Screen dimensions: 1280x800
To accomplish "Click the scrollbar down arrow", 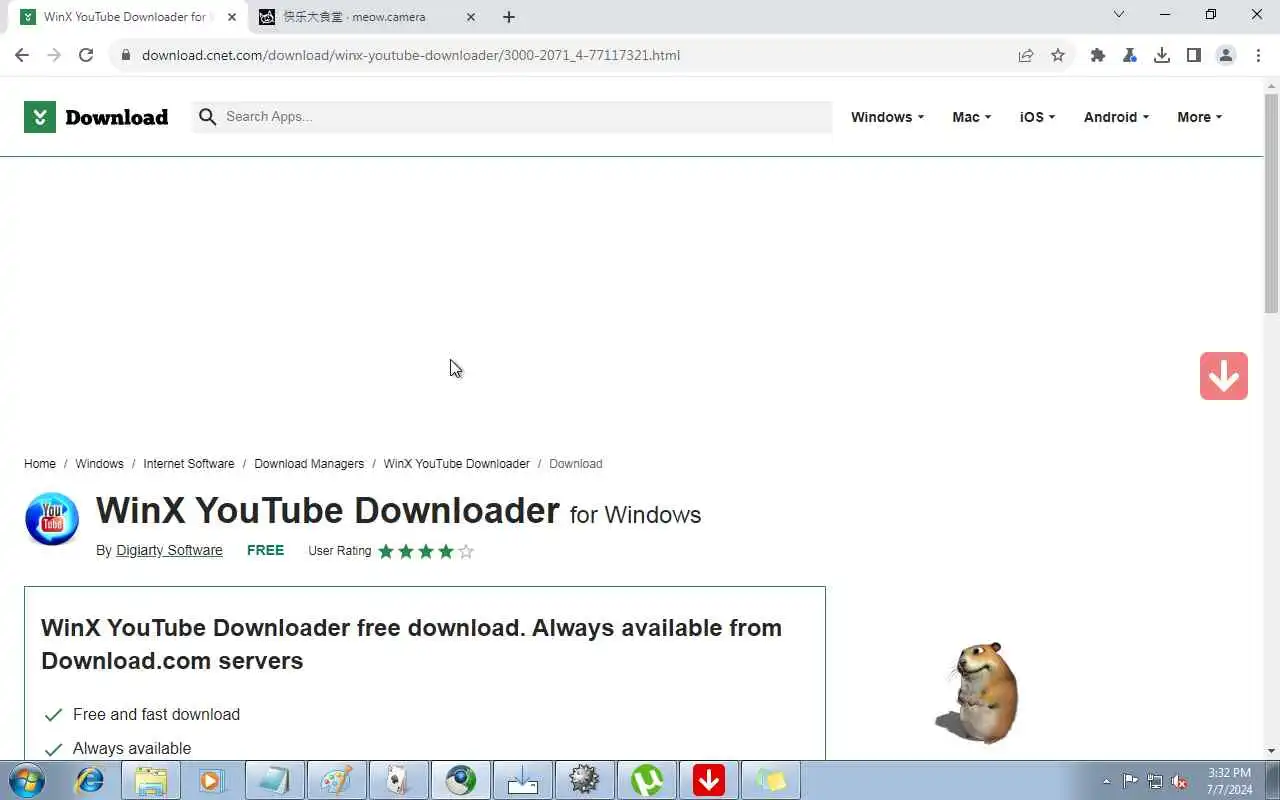I will (x=1271, y=750).
